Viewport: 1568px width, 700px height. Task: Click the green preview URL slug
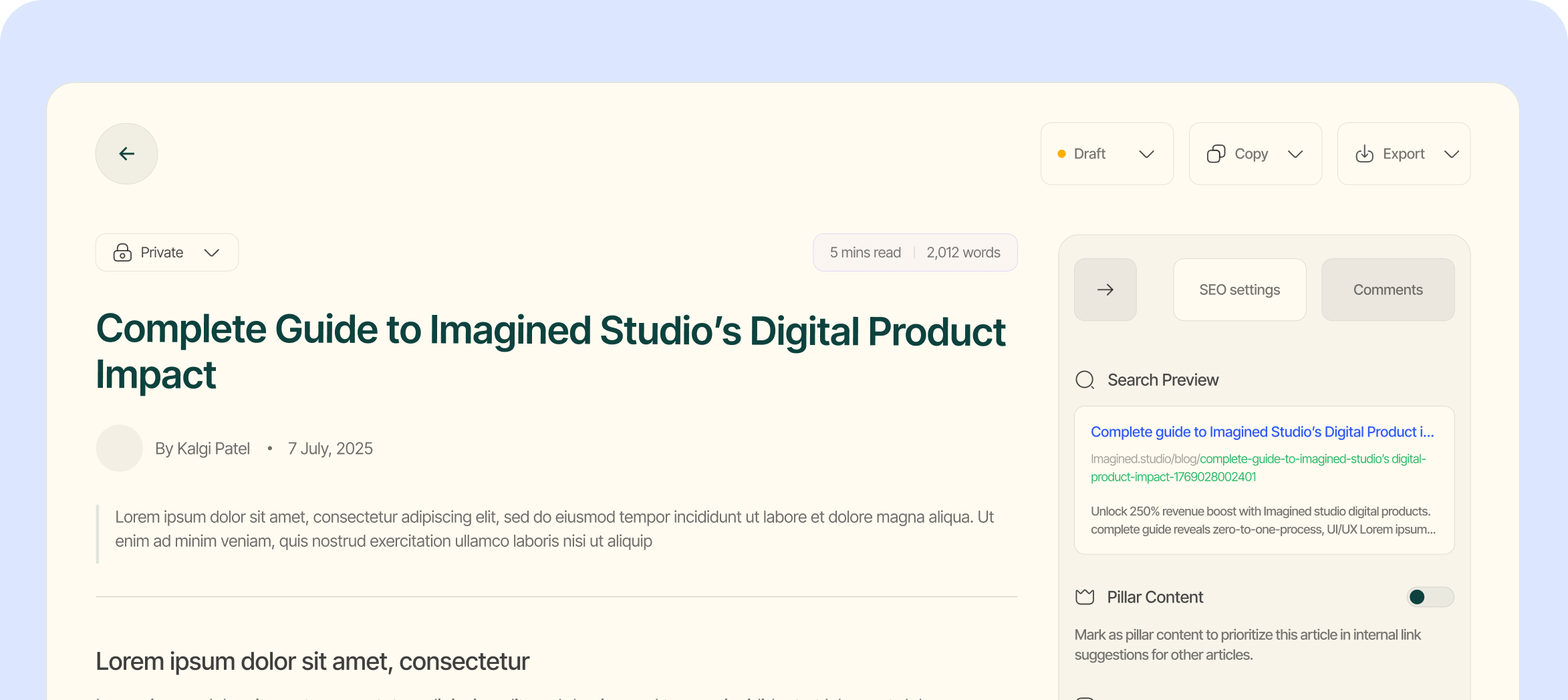(x=1312, y=459)
